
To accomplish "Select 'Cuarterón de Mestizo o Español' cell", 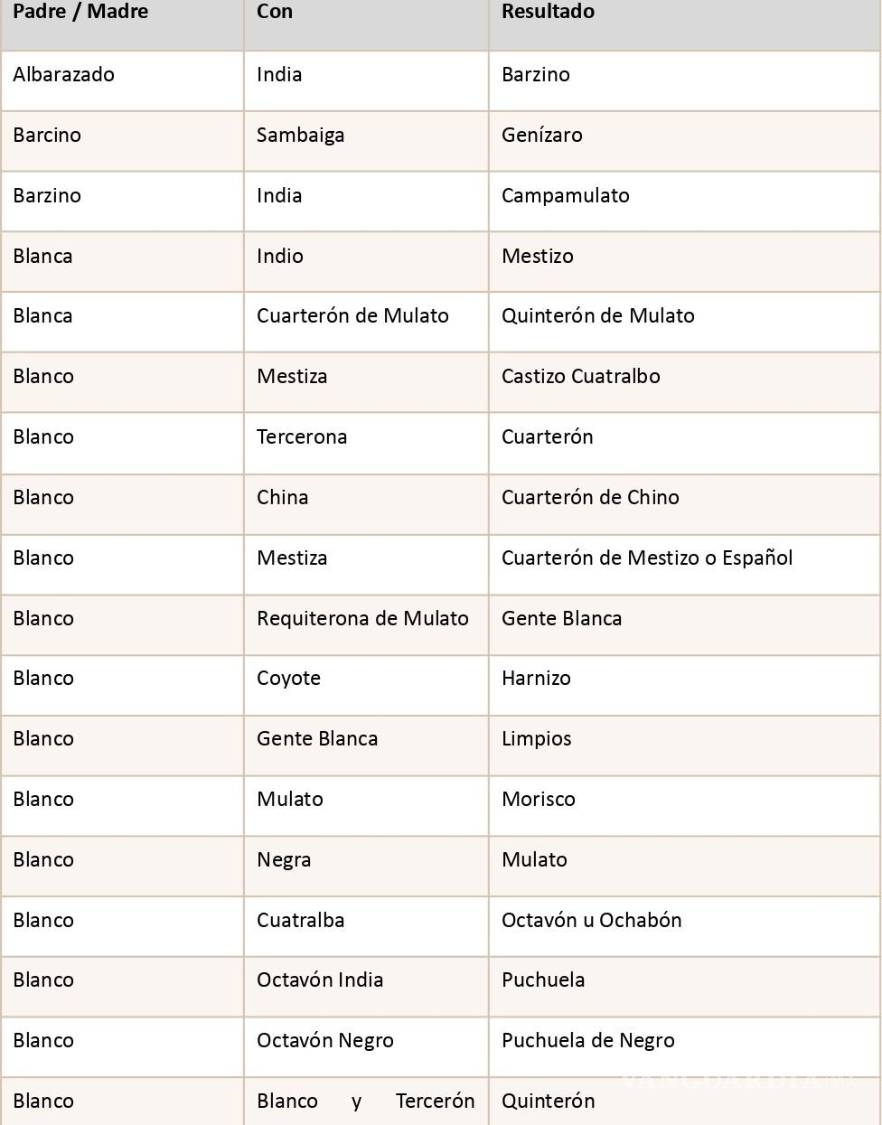I will pos(647,558).
